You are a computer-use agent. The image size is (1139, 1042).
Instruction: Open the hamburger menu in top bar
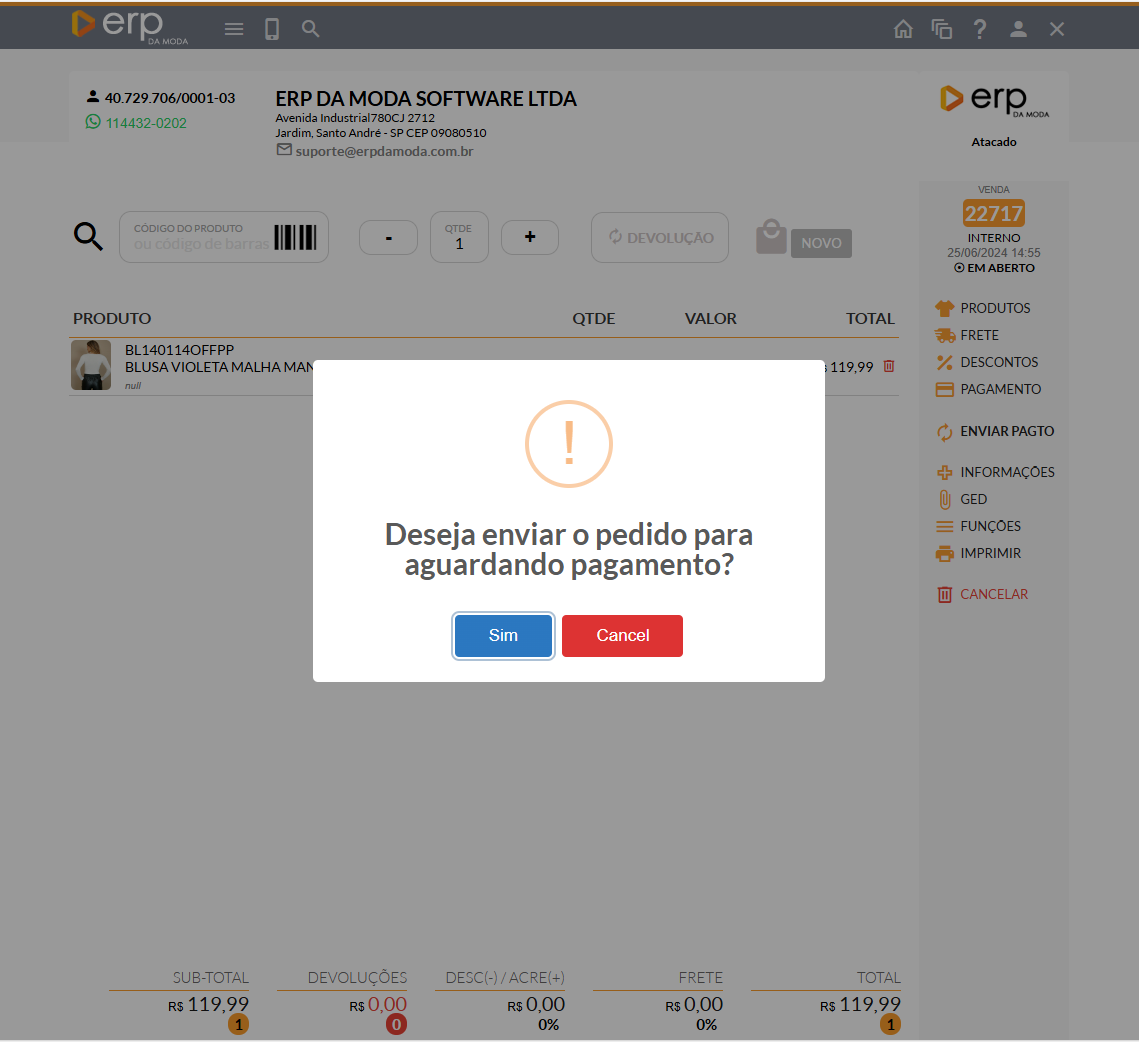(x=234, y=29)
